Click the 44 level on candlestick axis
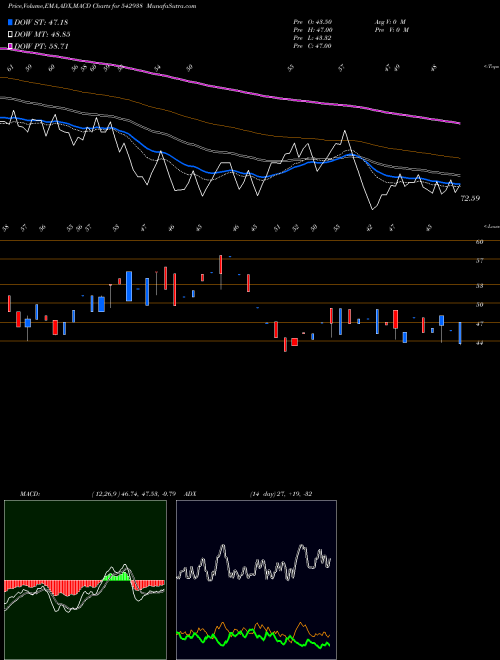The image size is (500, 660). (479, 343)
